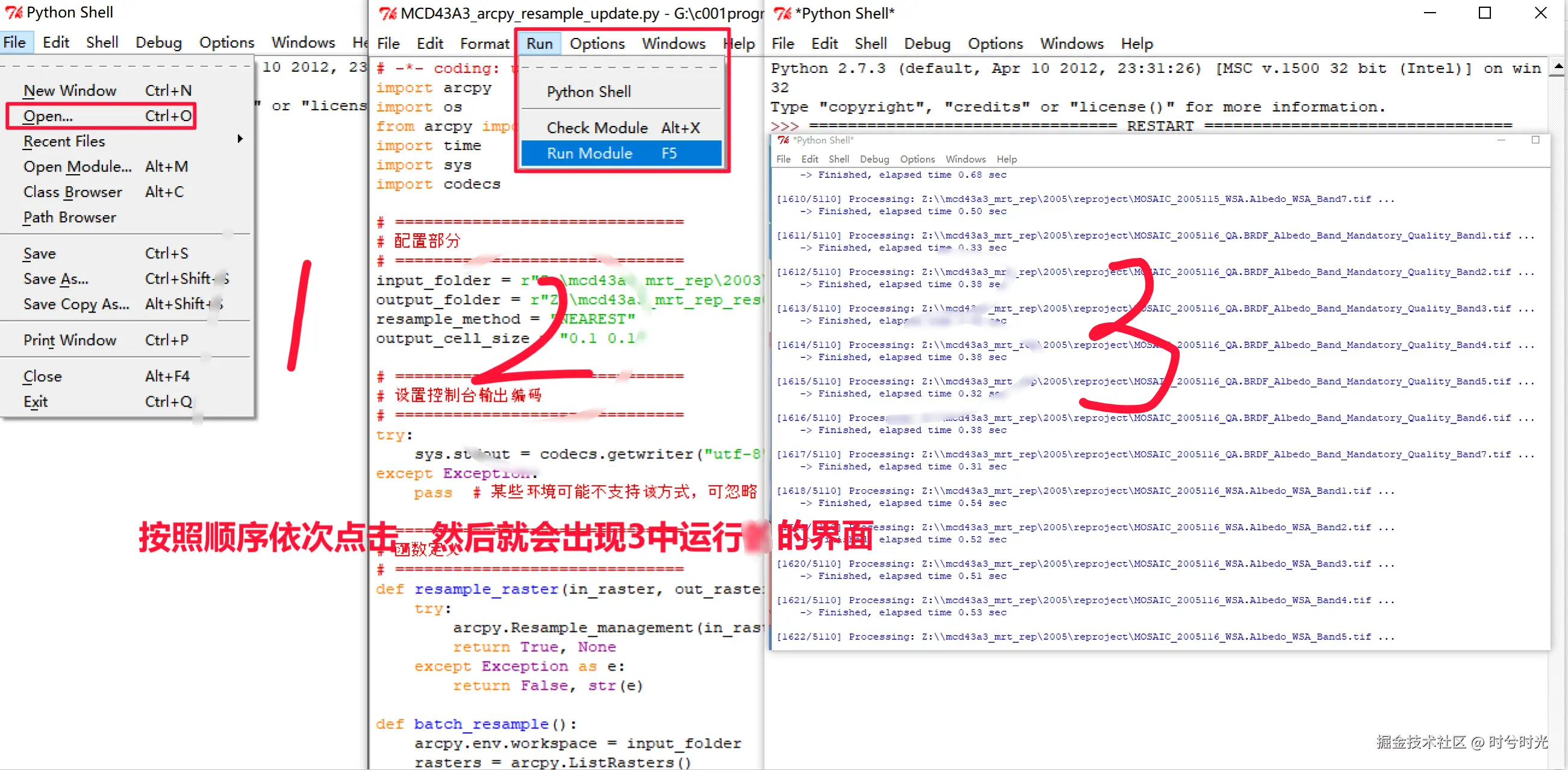The image size is (1568, 770).
Task: Choose Open... from the File menu
Action: [48, 116]
